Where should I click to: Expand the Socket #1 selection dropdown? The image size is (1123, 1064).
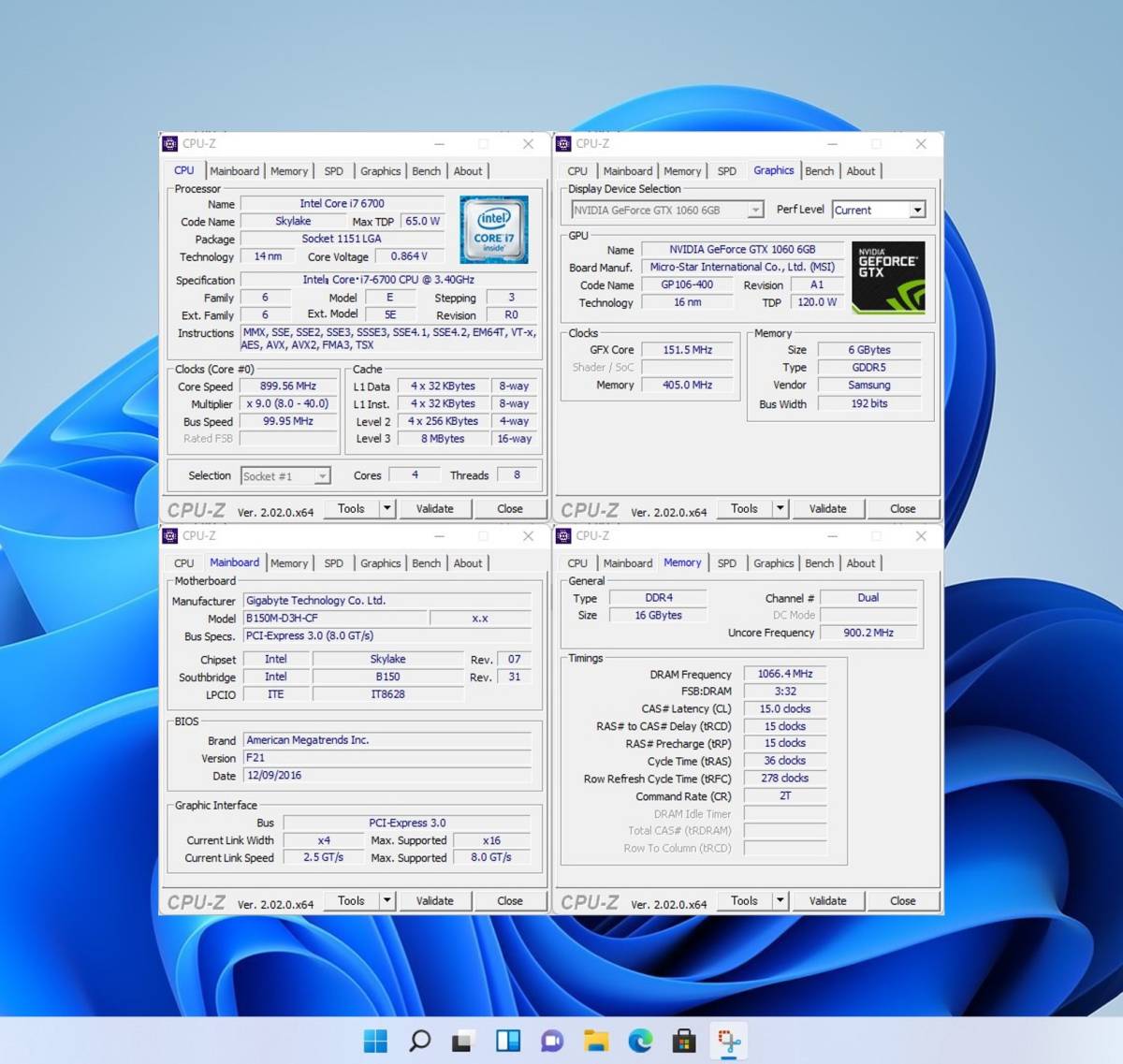coord(322,476)
